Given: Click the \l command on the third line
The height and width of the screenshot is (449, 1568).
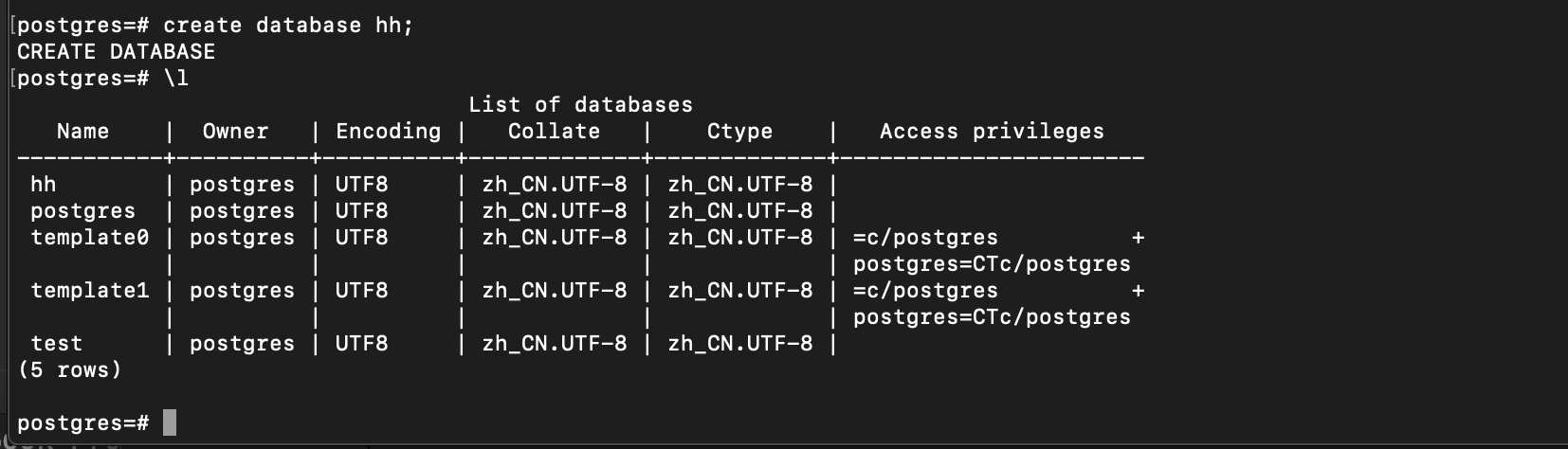Looking at the screenshot, I should point(176,79).
